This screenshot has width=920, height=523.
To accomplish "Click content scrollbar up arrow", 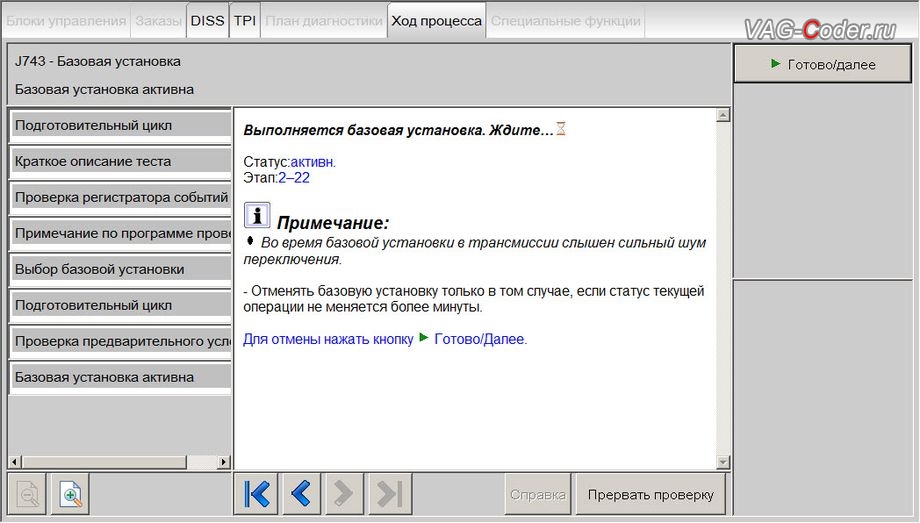I will 723,115.
